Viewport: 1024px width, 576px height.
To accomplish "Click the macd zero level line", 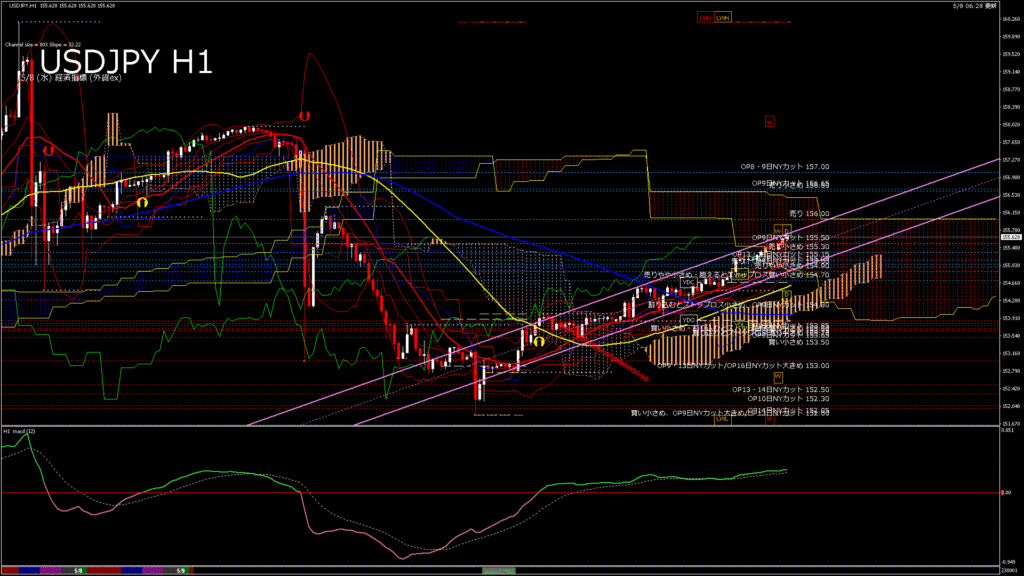I will [500, 493].
